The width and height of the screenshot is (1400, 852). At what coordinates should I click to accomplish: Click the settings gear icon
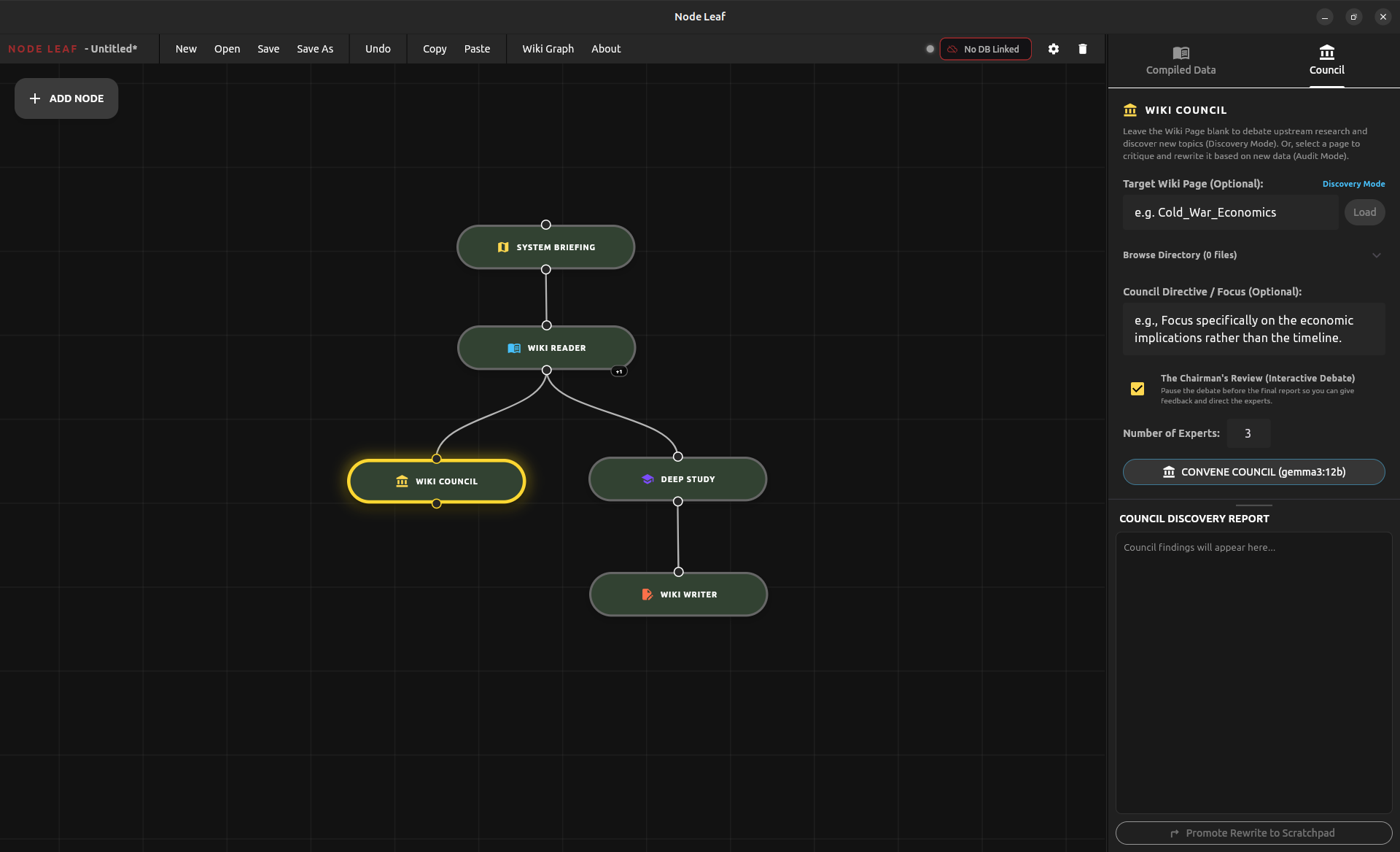point(1053,49)
